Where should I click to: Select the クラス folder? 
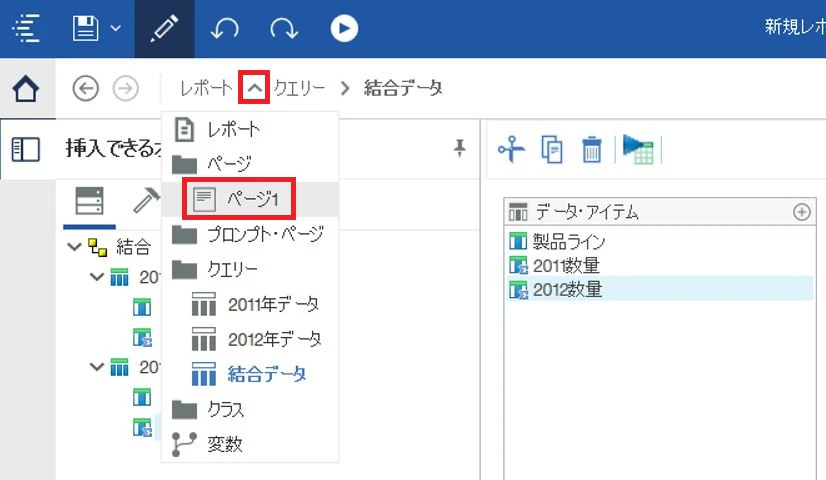250,409
